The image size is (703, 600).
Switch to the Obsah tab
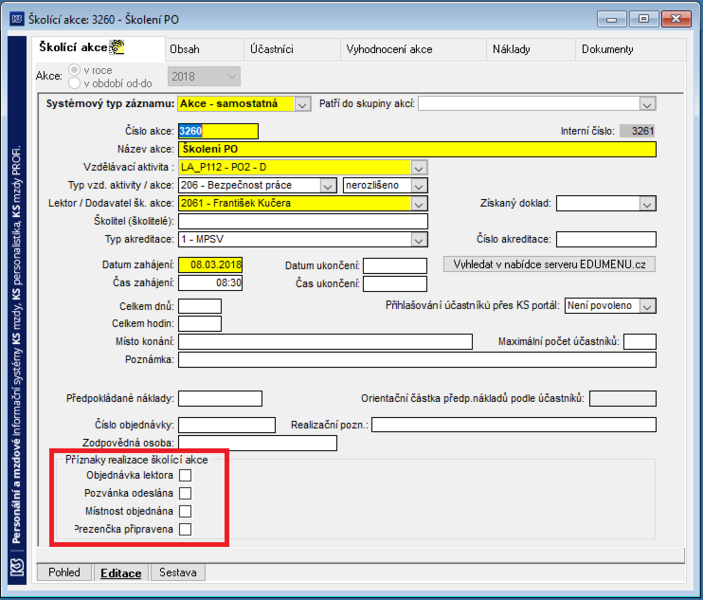[x=204, y=49]
